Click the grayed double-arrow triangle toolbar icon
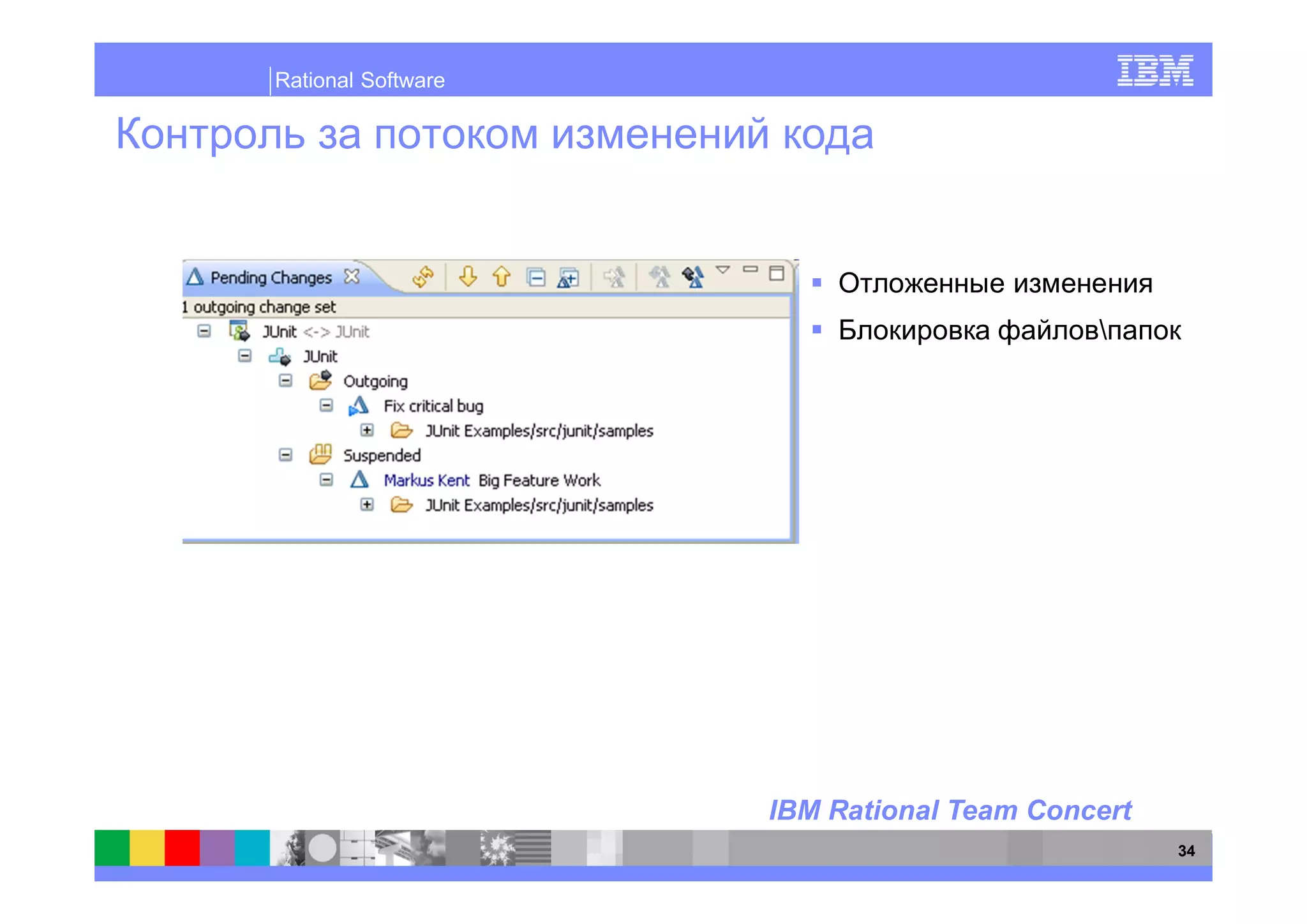 (x=659, y=277)
